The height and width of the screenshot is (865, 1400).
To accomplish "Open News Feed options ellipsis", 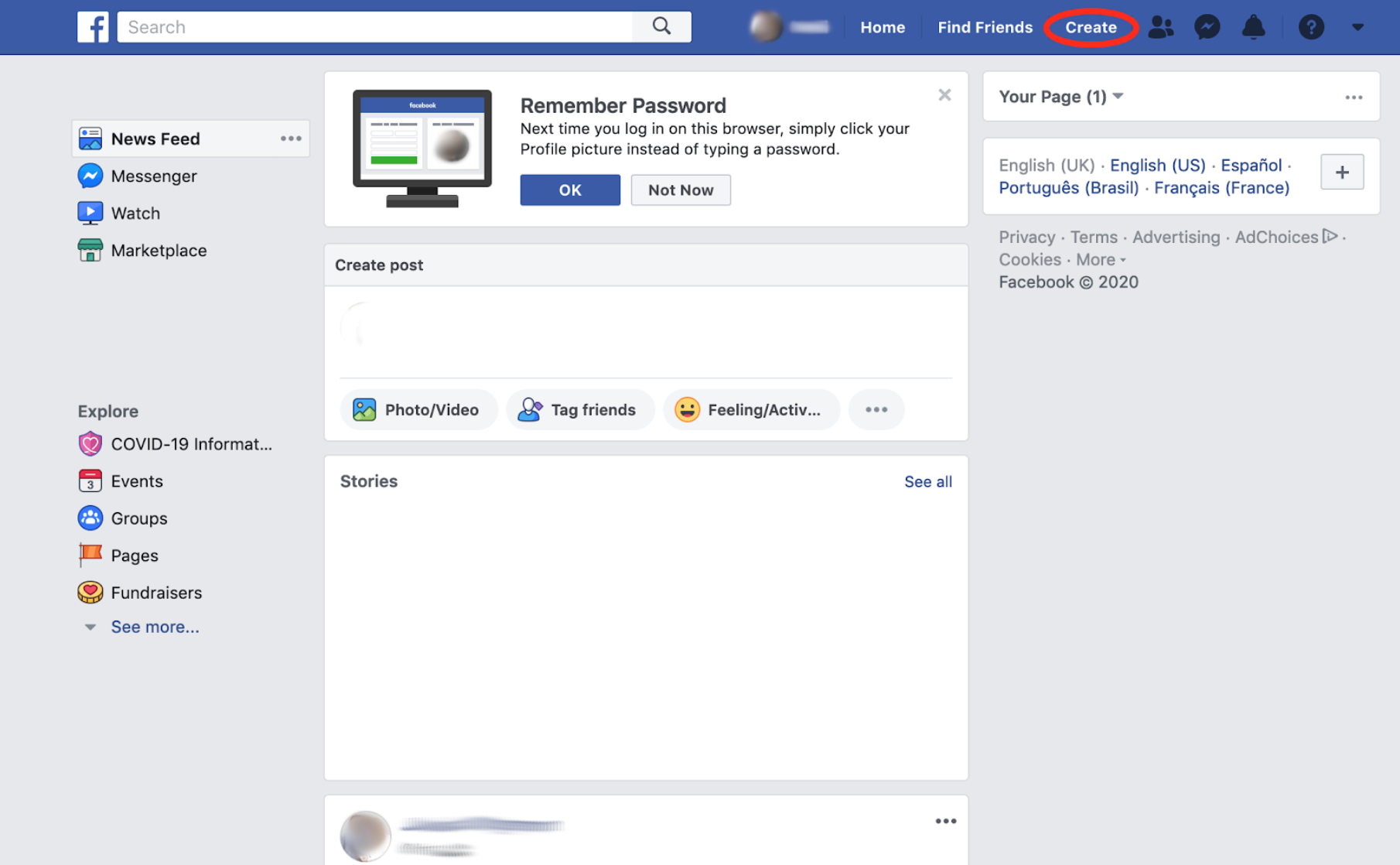I will pyautogui.click(x=291, y=138).
